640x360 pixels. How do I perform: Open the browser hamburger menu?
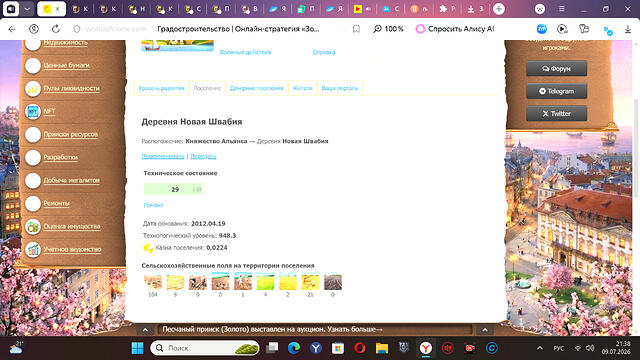click(562, 9)
